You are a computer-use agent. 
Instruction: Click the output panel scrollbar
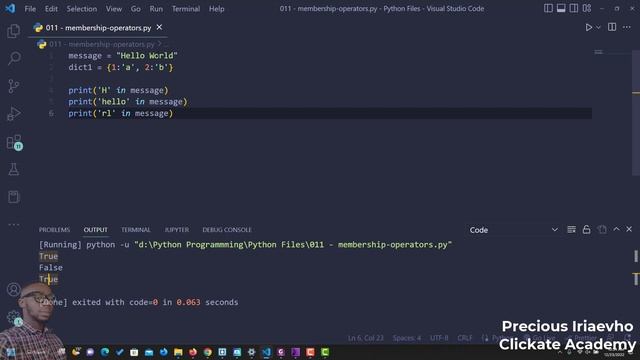[x=636, y=269]
